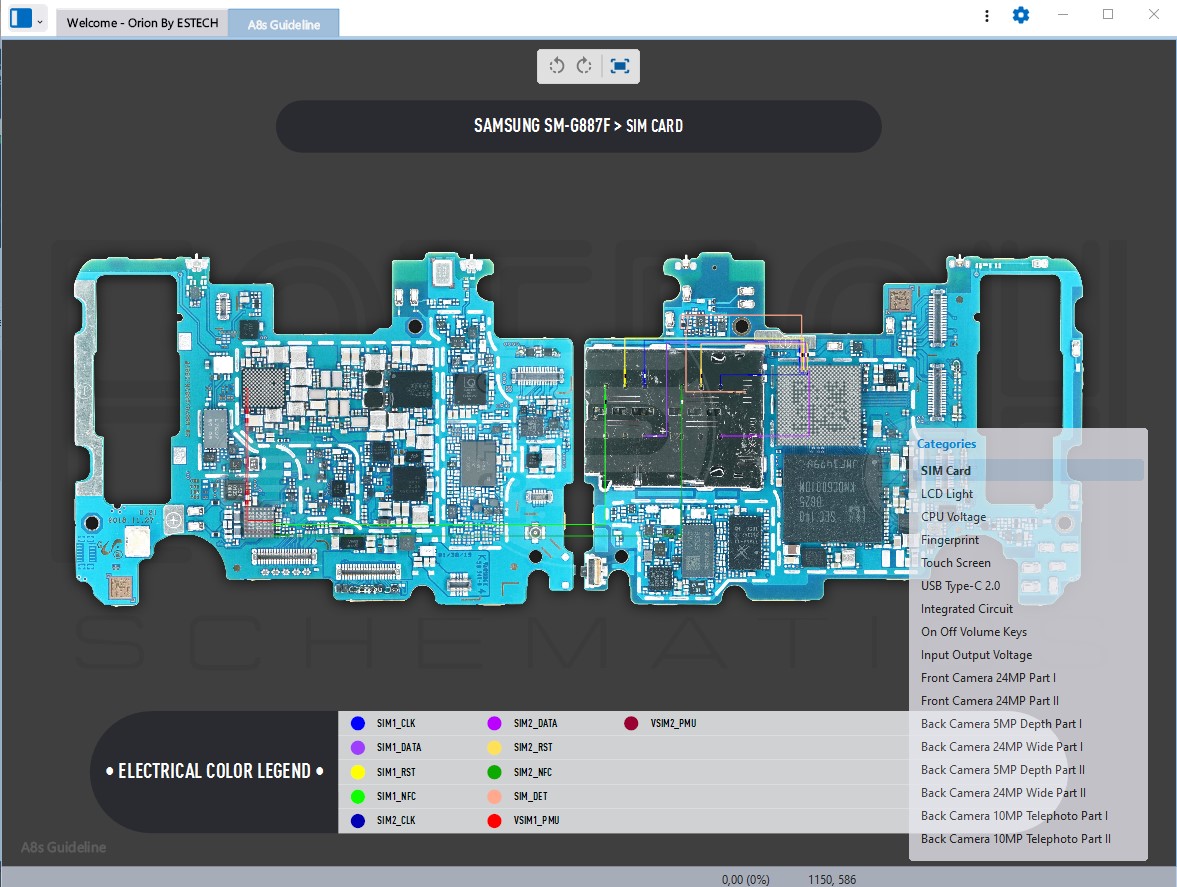Expand the dropdown arrow beside sidebar icon

pos(41,22)
